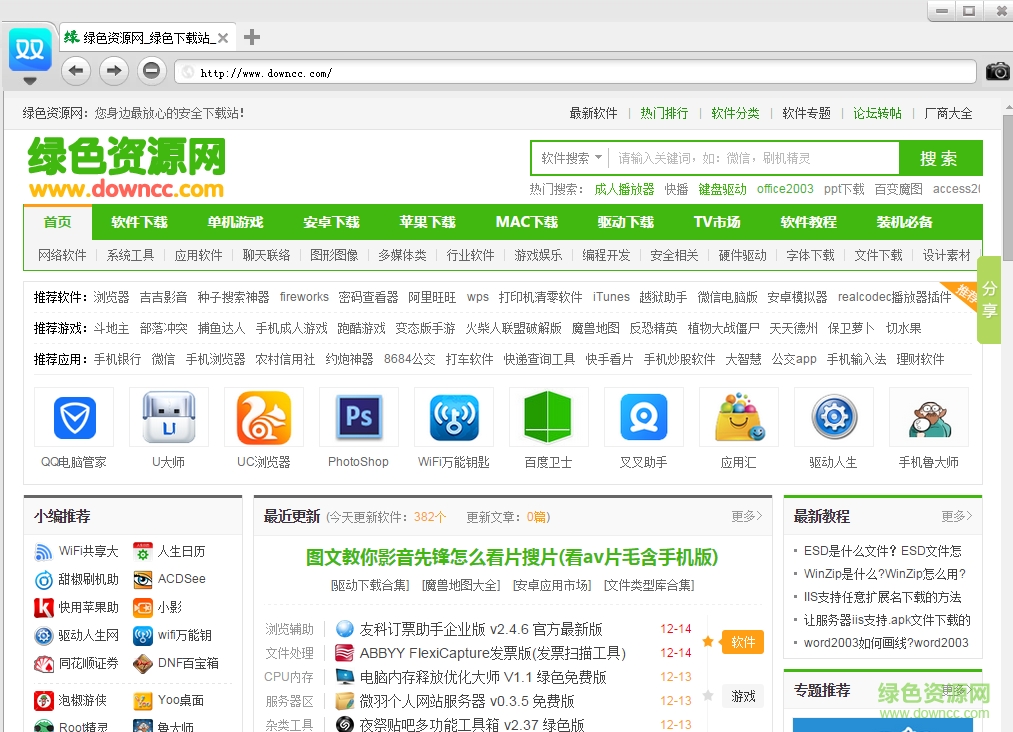Select the 安卓下载 navigation tab
Screen dimensions: 1013x732
331,222
